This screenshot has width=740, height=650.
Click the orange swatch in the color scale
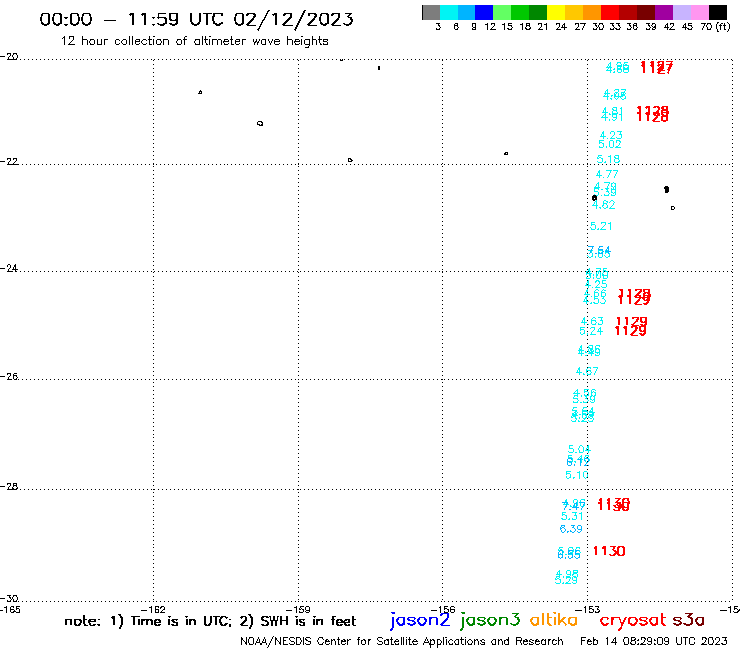[x=592, y=12]
